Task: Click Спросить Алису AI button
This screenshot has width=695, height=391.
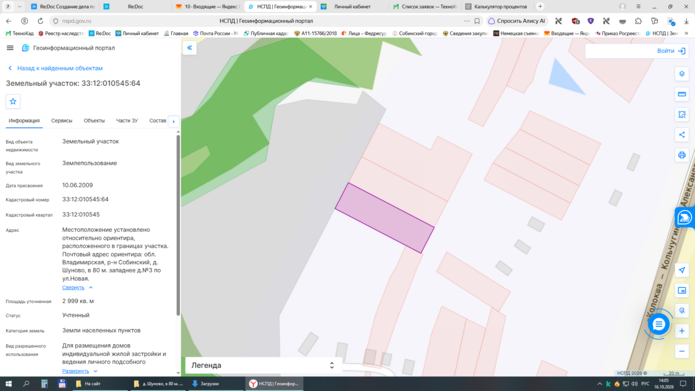Action: click(517, 21)
